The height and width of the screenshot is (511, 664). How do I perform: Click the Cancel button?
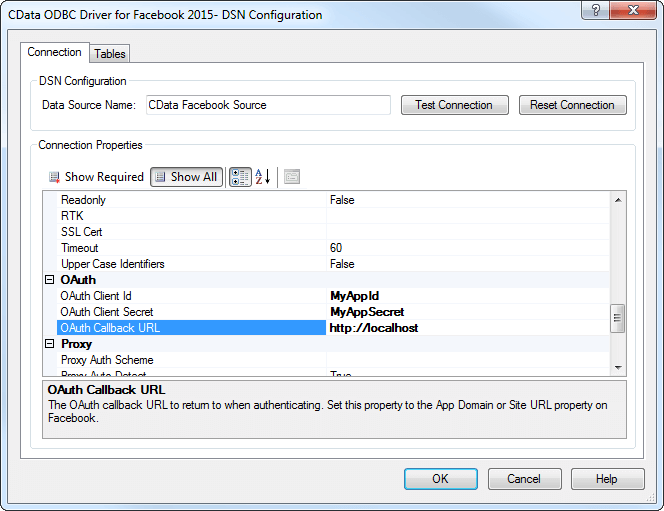point(524,479)
